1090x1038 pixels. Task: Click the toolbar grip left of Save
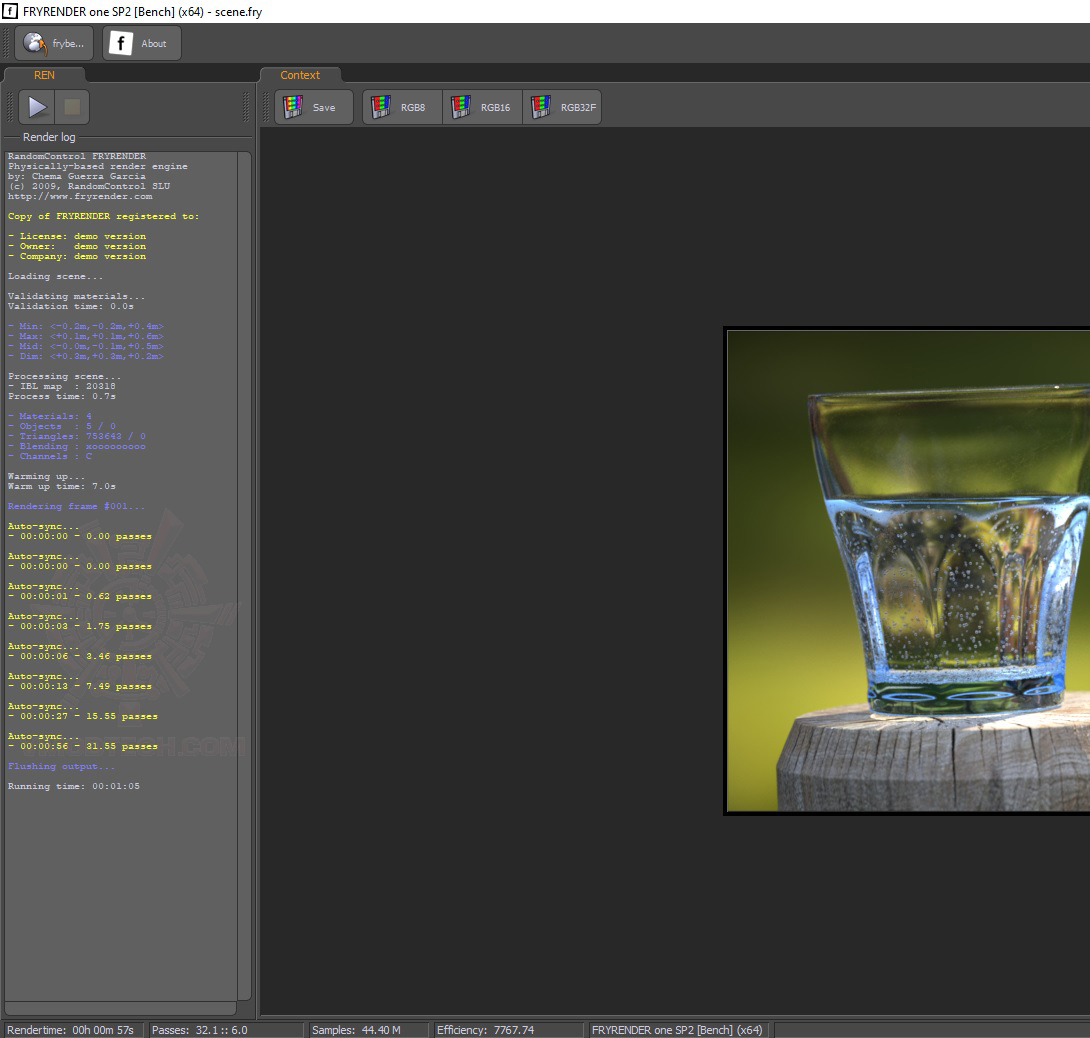click(x=266, y=107)
